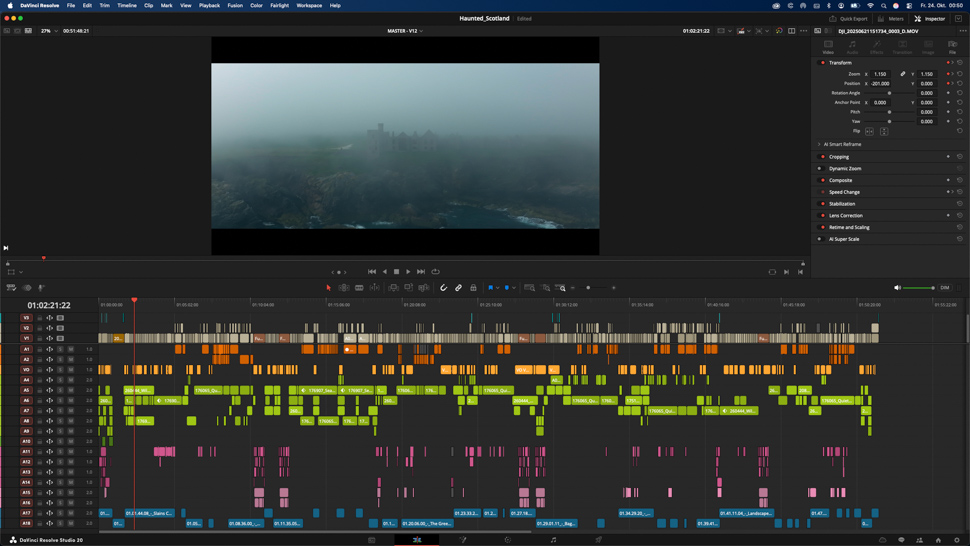Toggle timeline snapping magnet icon
970x546 pixels.
(444, 288)
